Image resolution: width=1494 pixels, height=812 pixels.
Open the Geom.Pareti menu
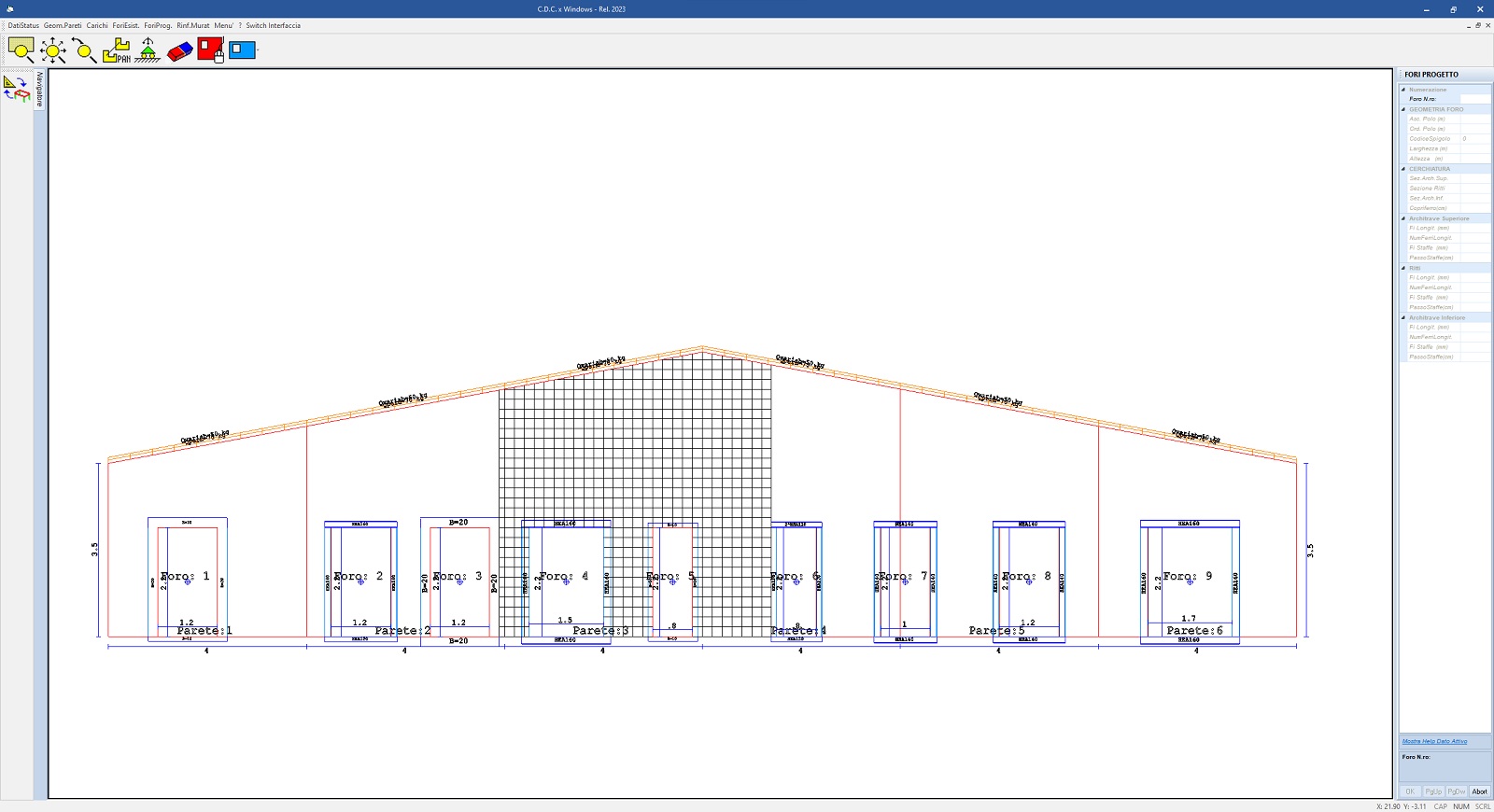(x=63, y=26)
